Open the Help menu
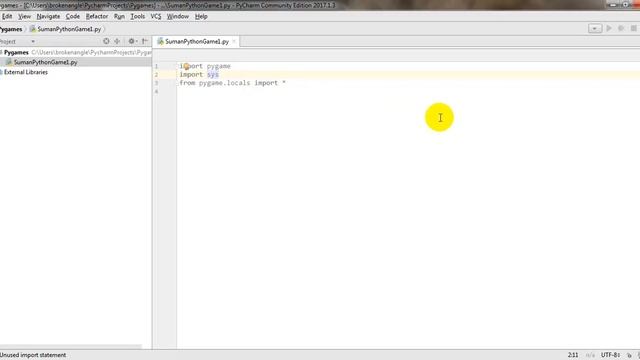640x360 pixels. tap(201, 16)
